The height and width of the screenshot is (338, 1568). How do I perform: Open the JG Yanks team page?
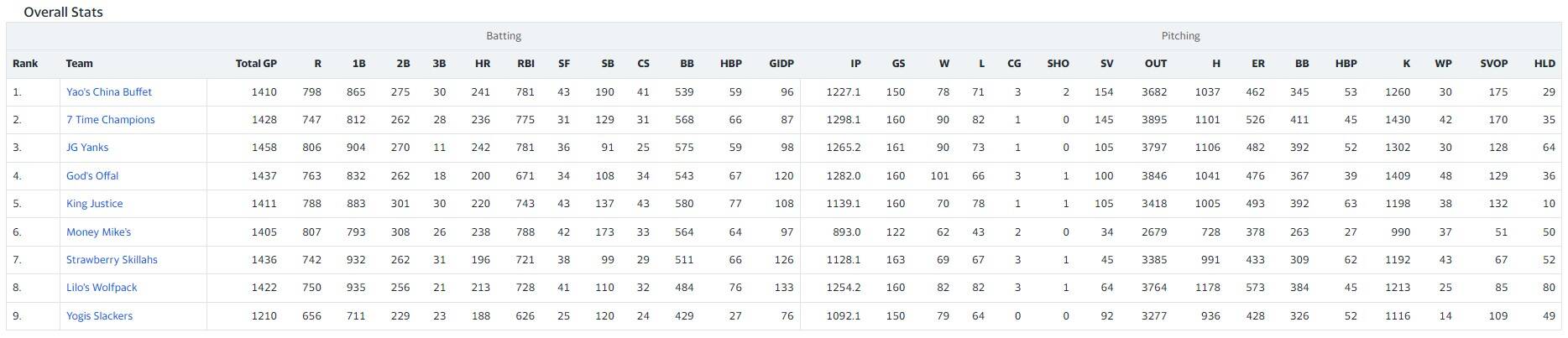87,148
